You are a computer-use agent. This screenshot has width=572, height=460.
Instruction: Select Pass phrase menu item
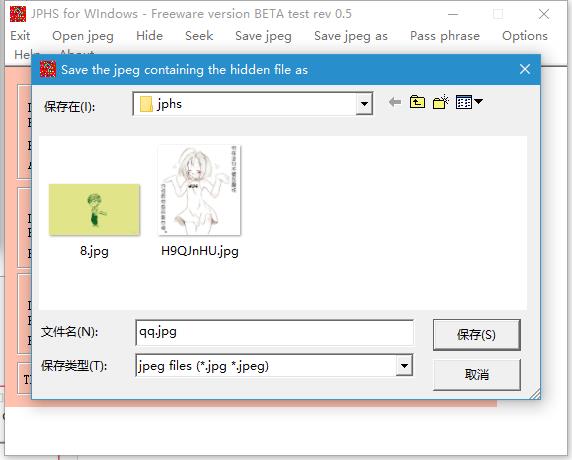pyautogui.click(x=445, y=36)
